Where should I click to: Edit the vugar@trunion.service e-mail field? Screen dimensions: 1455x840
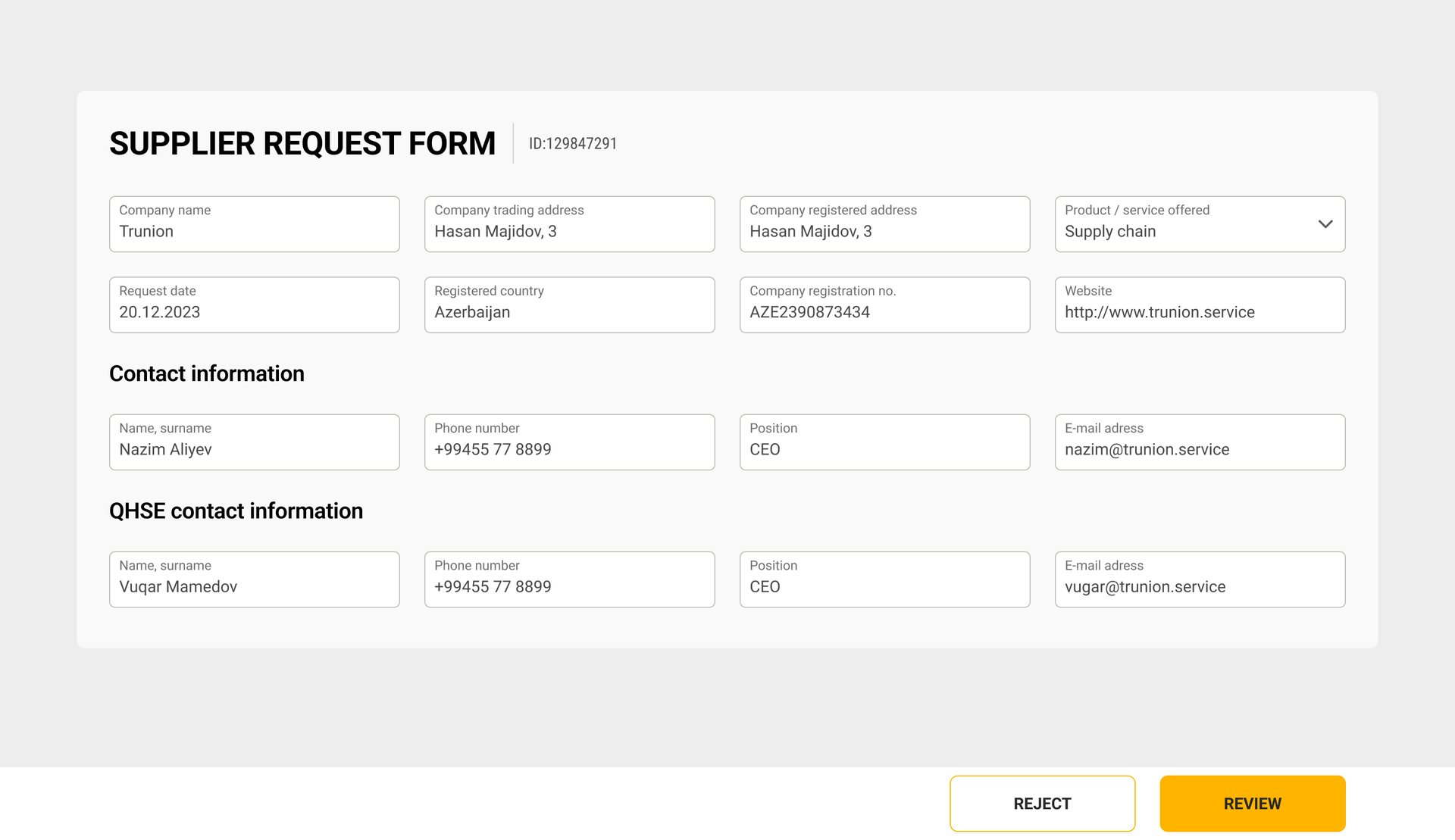[1200, 579]
